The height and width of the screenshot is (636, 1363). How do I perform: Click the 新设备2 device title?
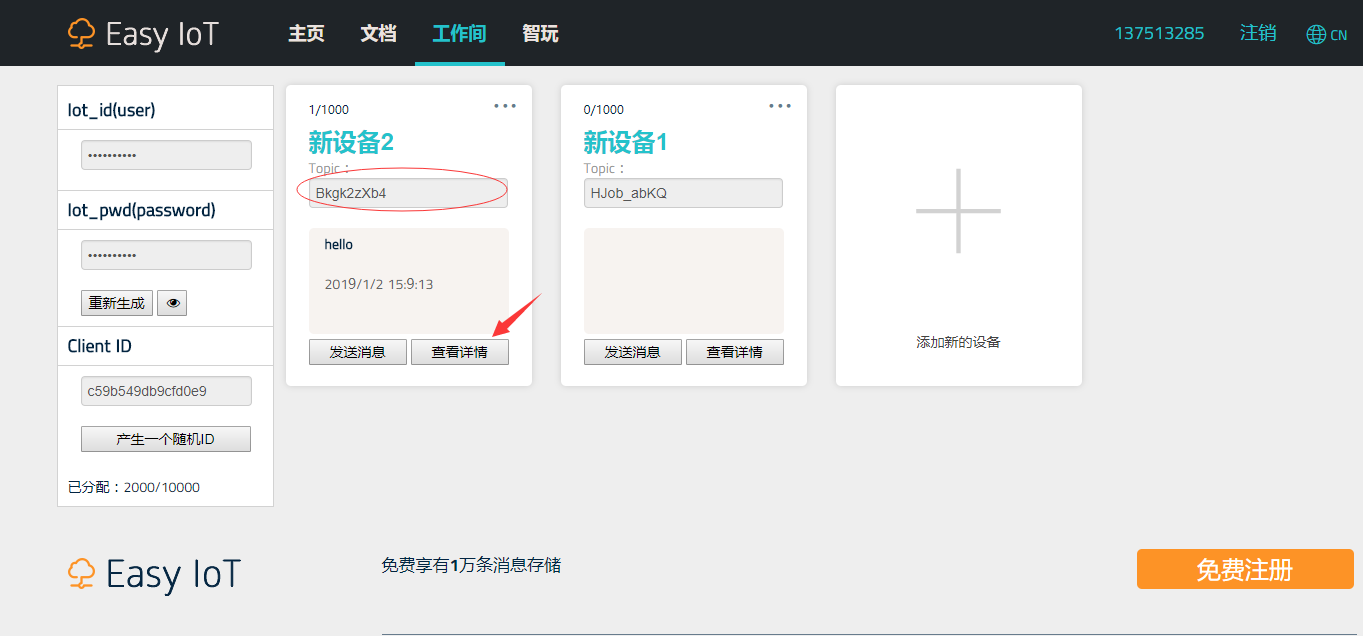tap(351, 142)
